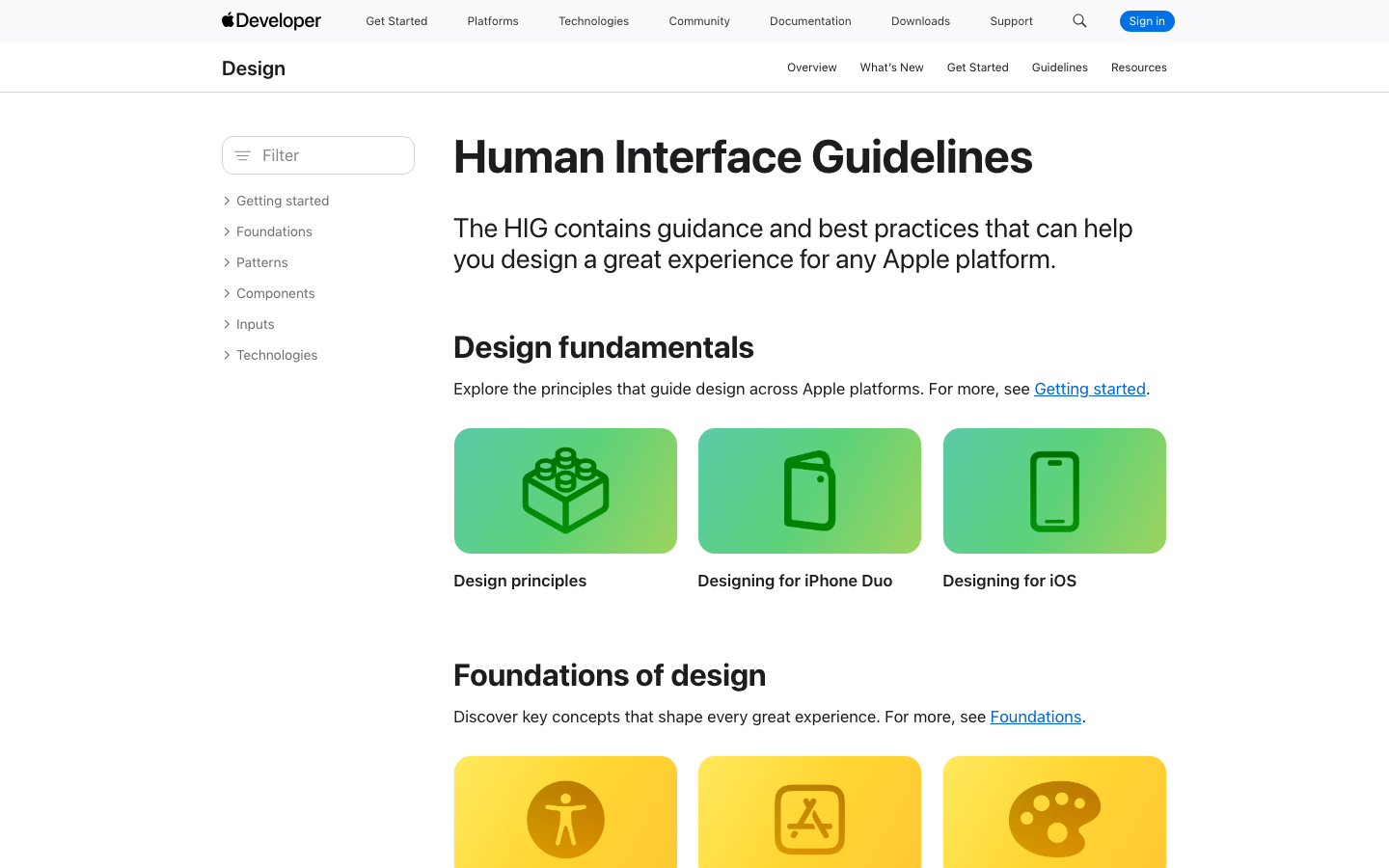Go to the Guidelines tab

coord(1060,68)
